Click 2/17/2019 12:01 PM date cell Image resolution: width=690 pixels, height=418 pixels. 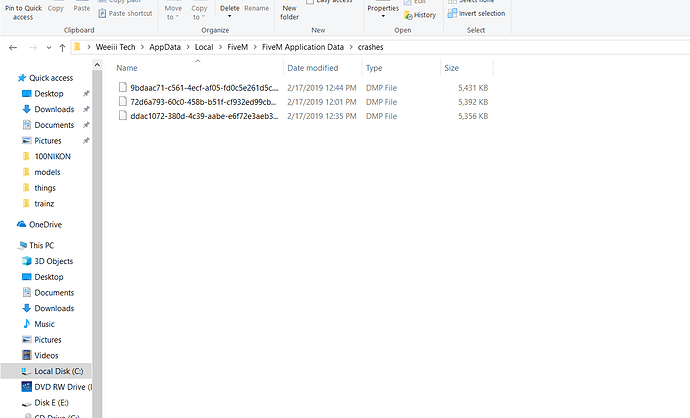pyautogui.click(x=322, y=102)
